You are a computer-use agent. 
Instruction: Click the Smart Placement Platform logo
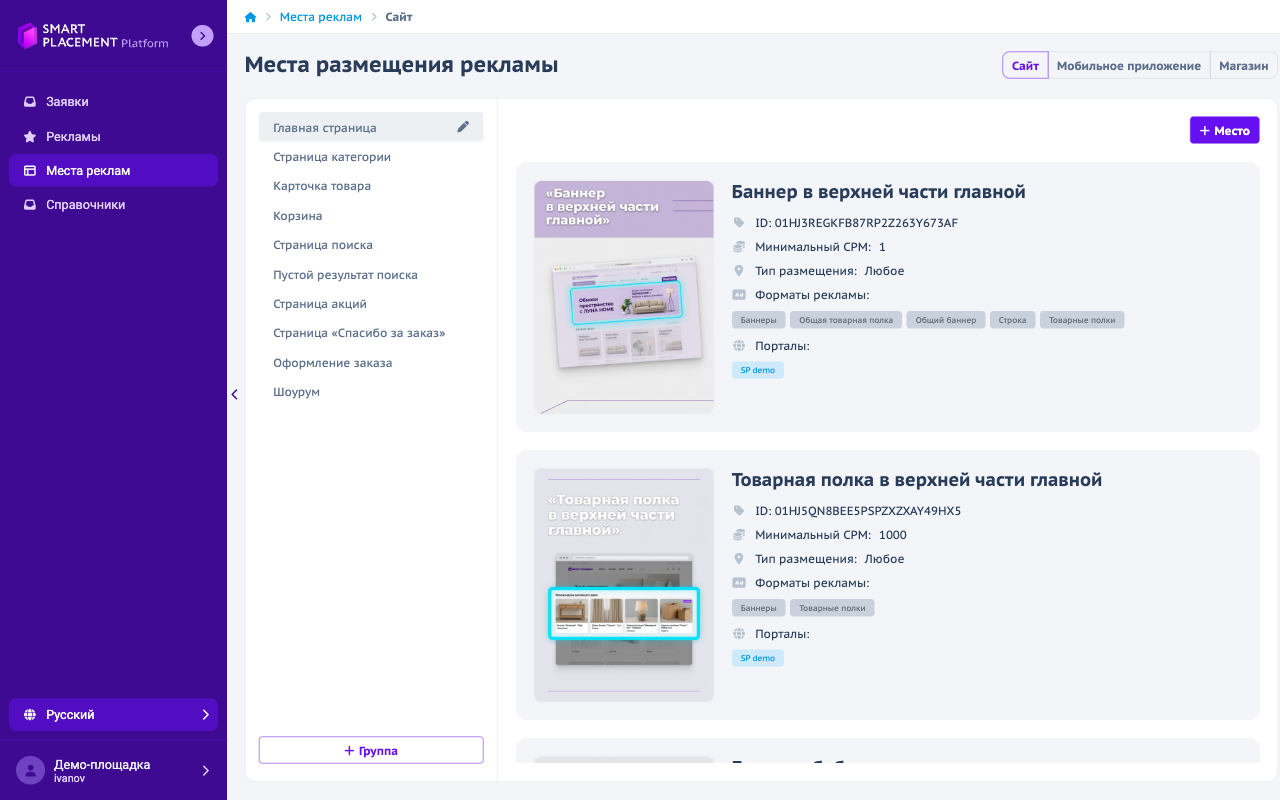93,36
